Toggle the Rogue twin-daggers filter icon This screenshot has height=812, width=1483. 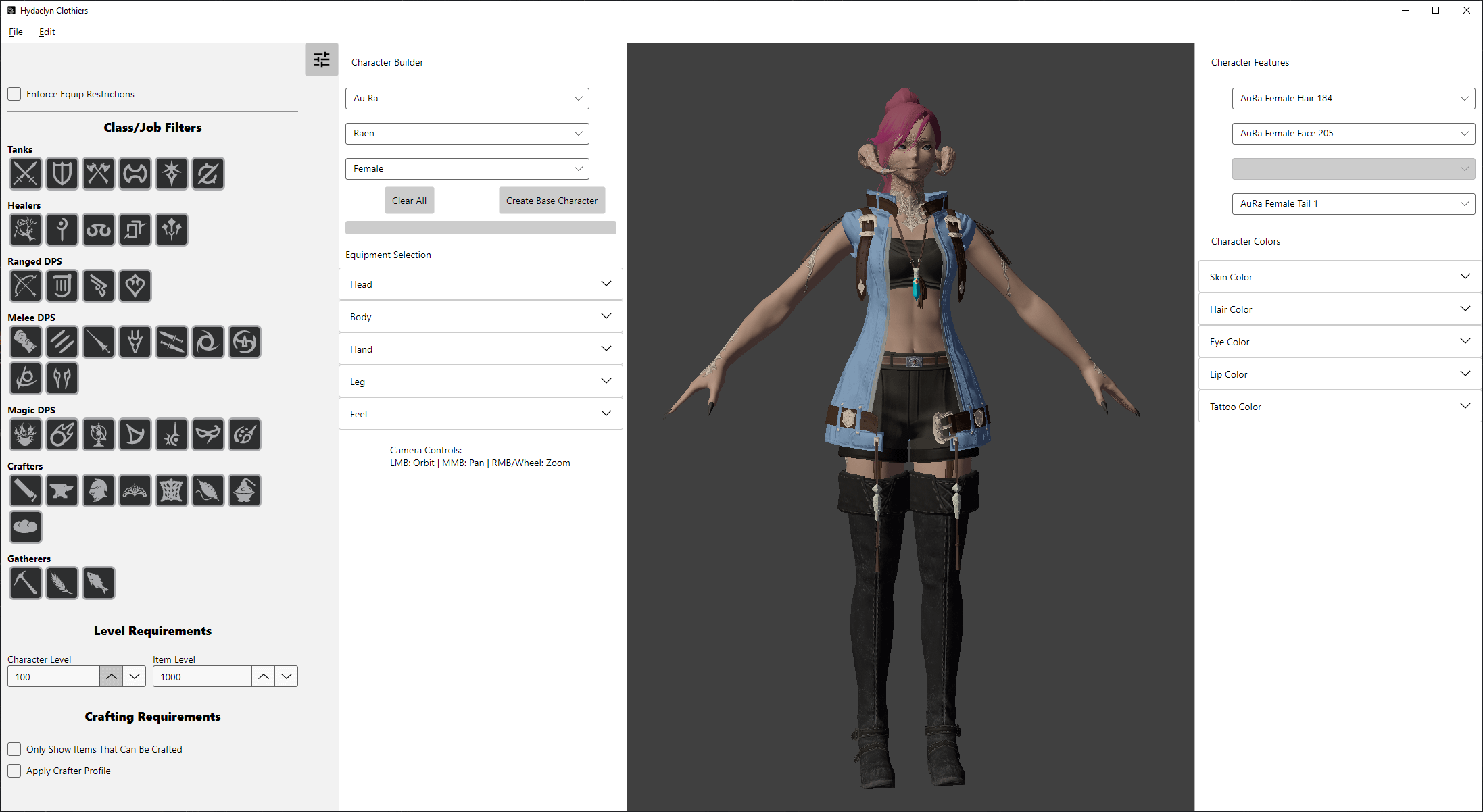[x=172, y=342]
